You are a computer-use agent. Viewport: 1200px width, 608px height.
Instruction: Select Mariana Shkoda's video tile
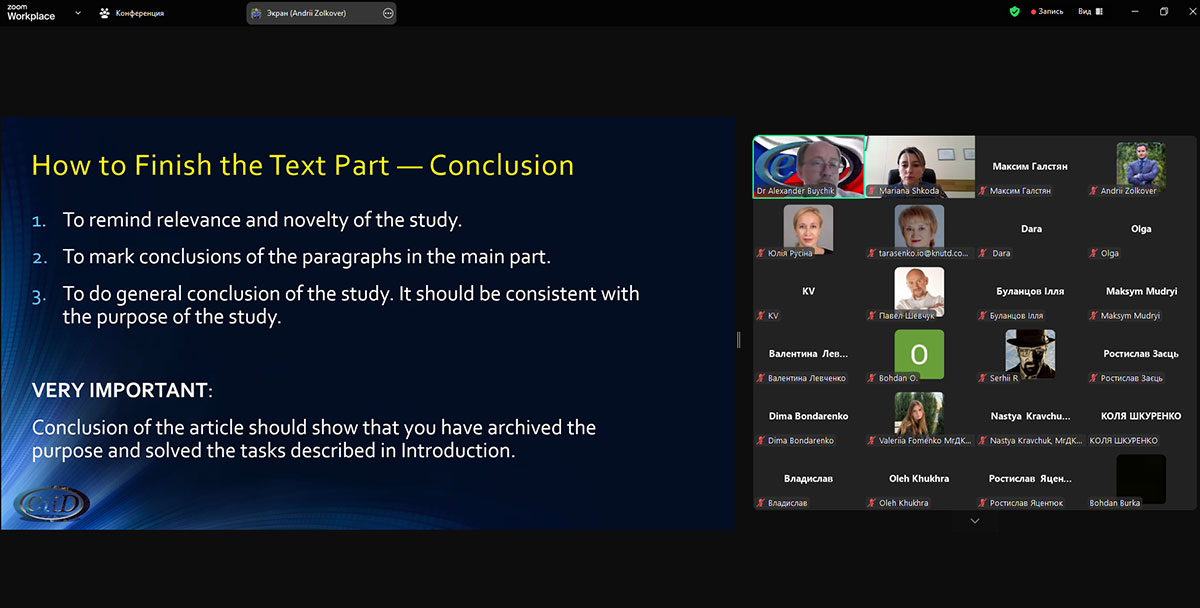pyautogui.click(x=919, y=166)
